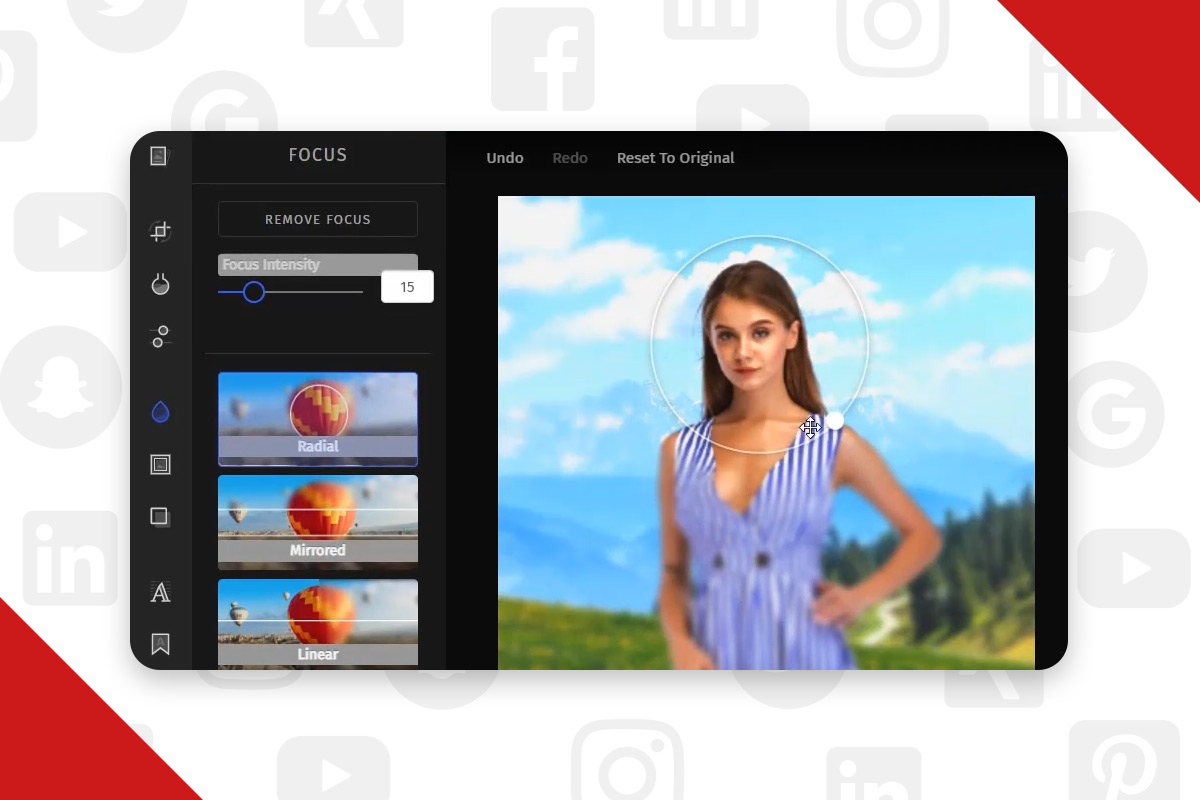Open the overlay square tool icon
This screenshot has width=1200, height=800.
[160, 517]
